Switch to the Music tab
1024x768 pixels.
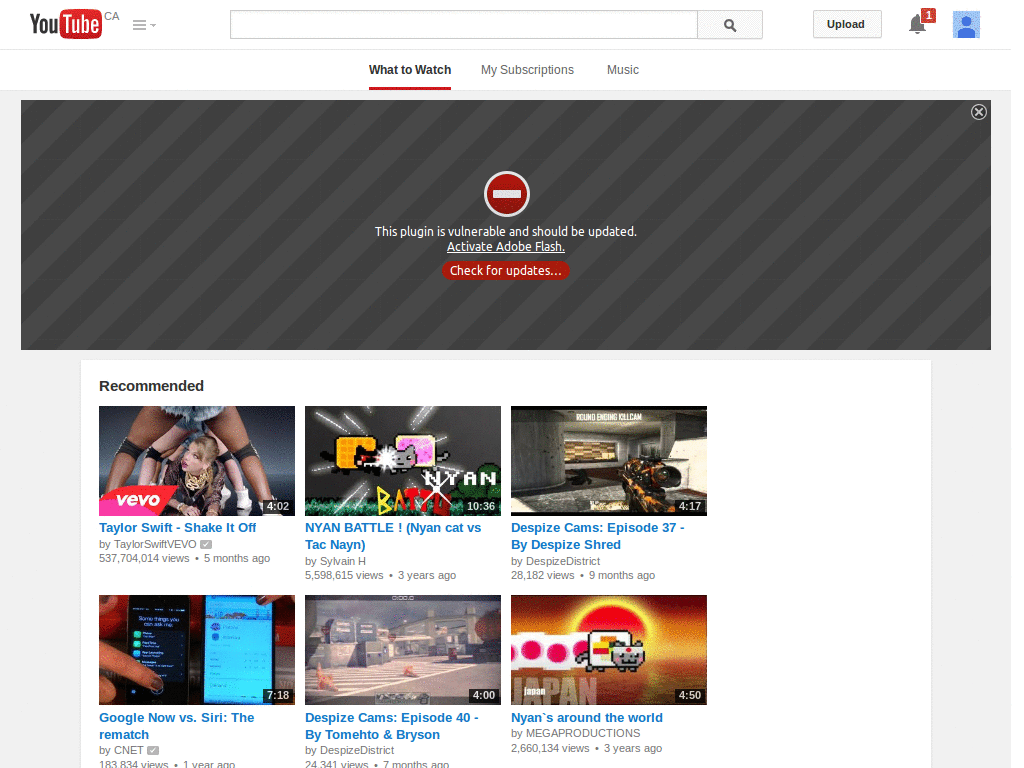point(622,70)
